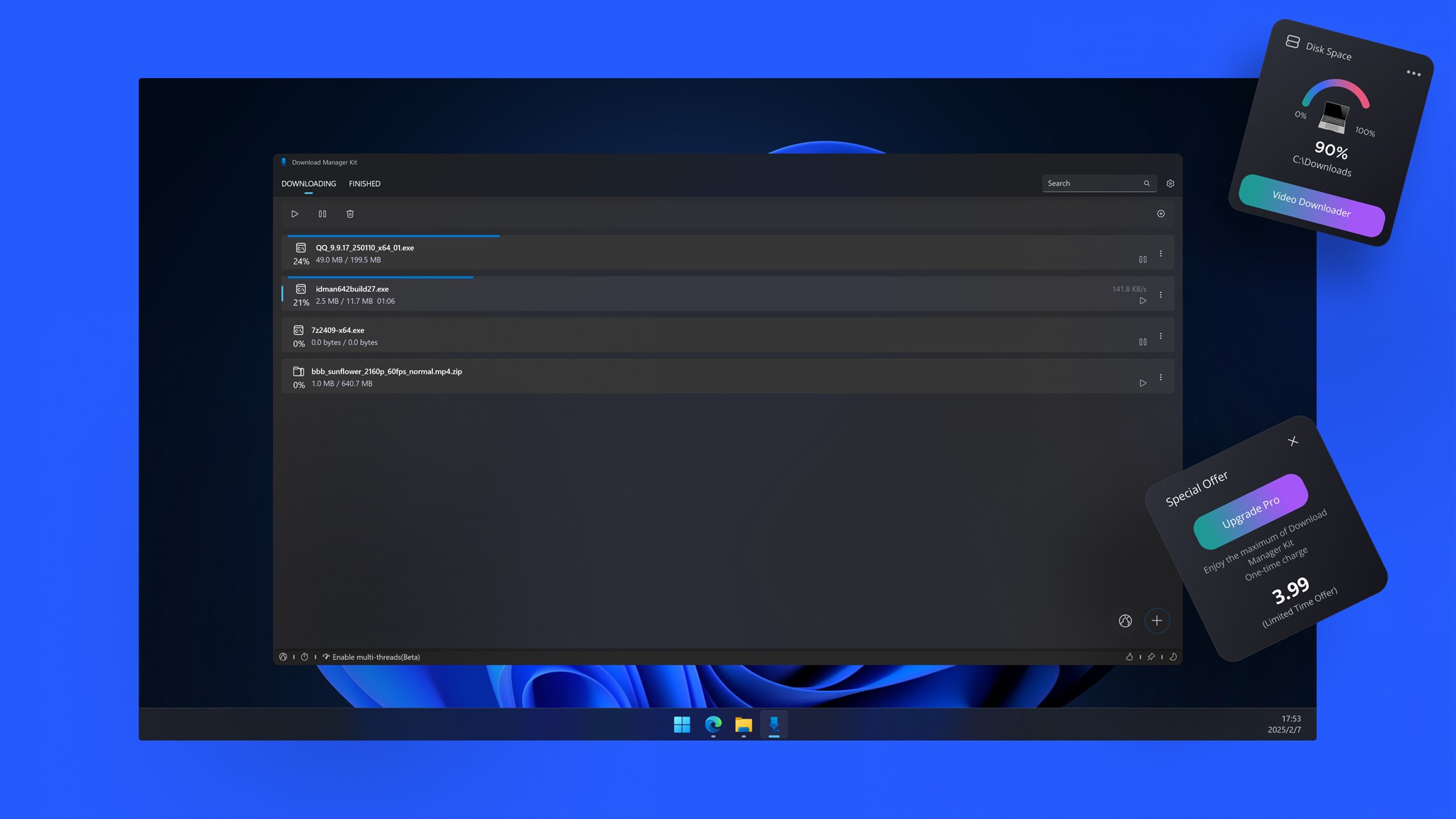Toggle dark mode with the moon icon
The image size is (1456, 819).
point(1173,656)
